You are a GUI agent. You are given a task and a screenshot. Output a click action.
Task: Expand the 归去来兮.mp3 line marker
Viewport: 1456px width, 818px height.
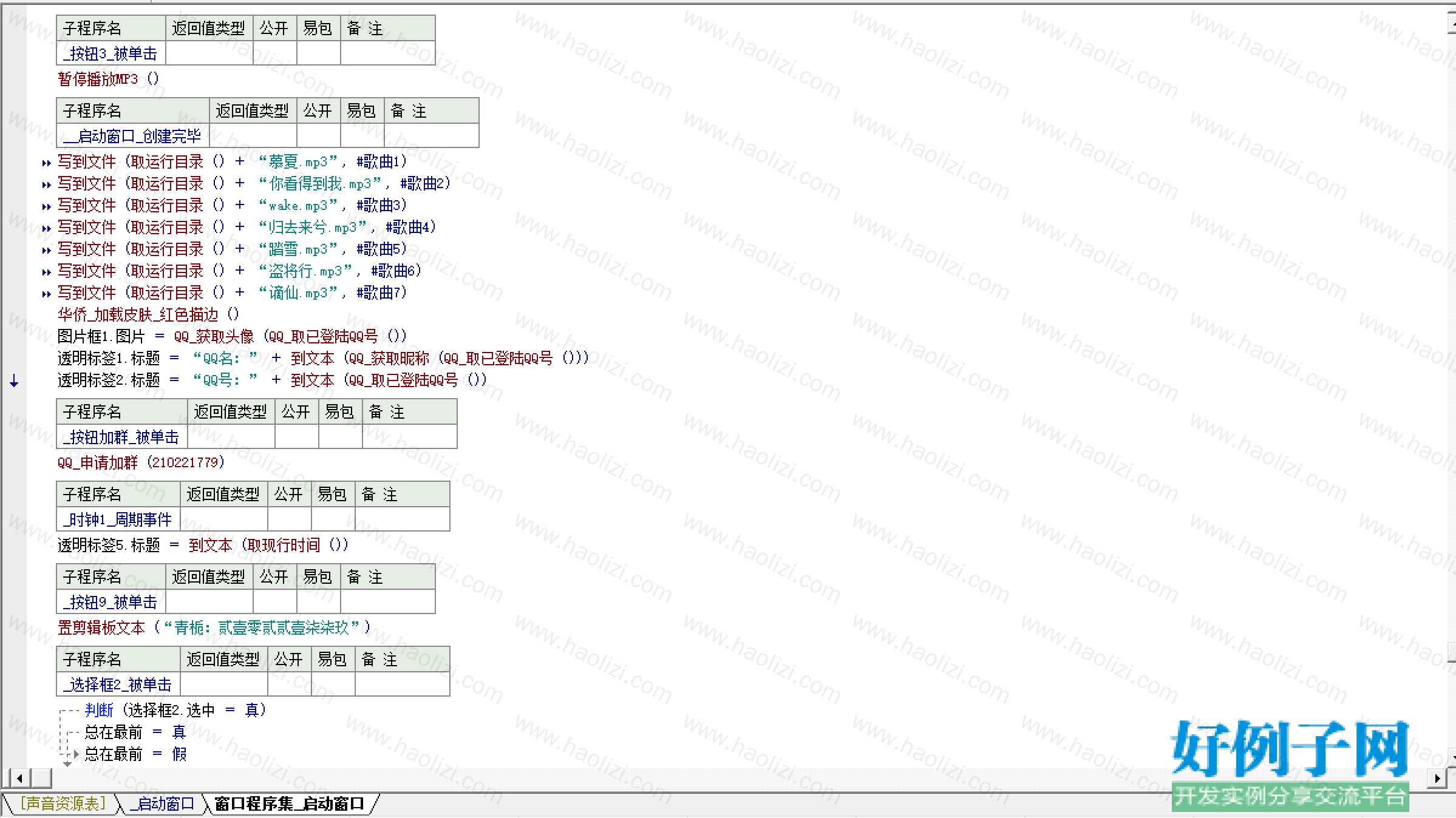pyautogui.click(x=46, y=228)
